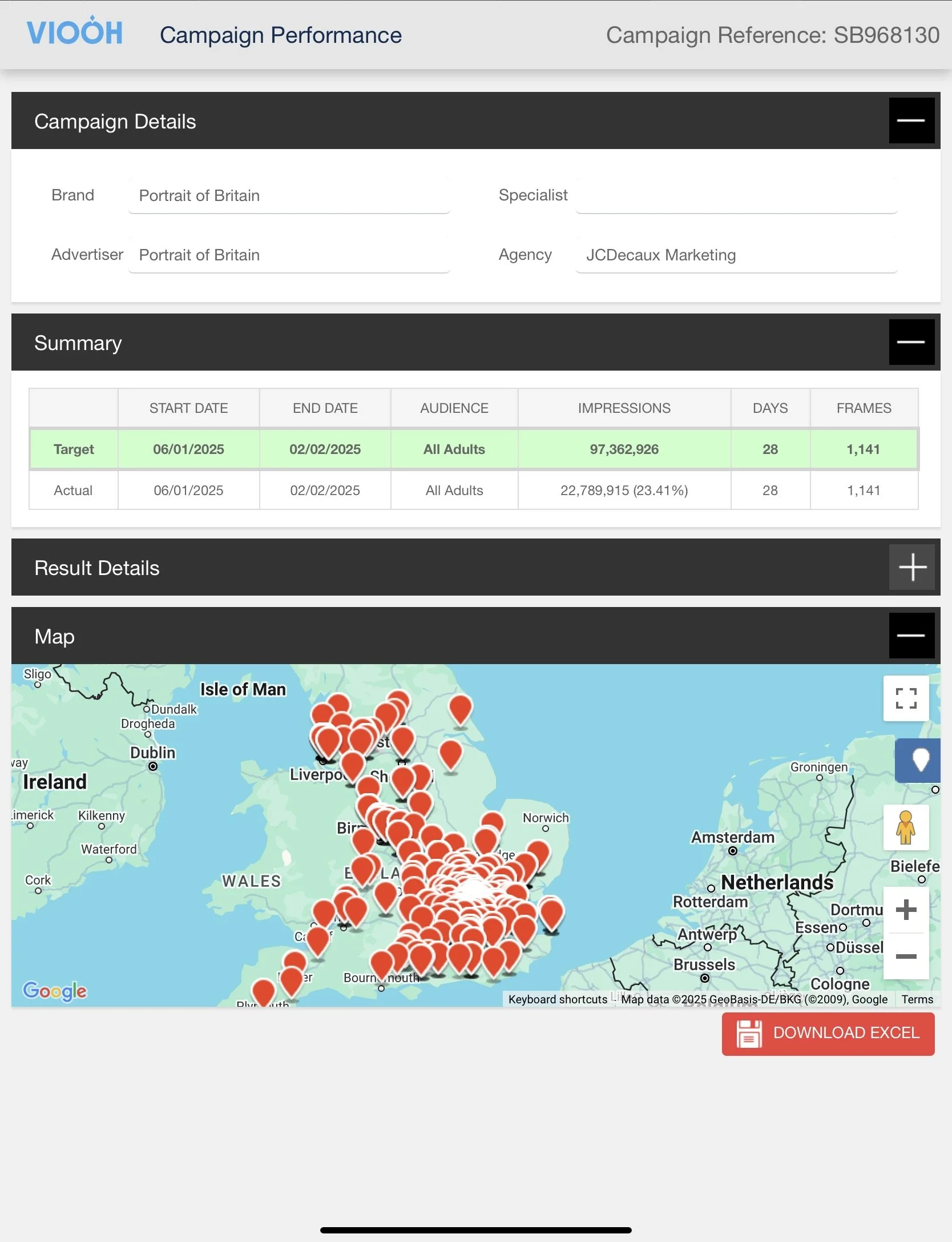Image resolution: width=952 pixels, height=1242 pixels.
Task: Click the DAYS column header
Action: pos(771,408)
